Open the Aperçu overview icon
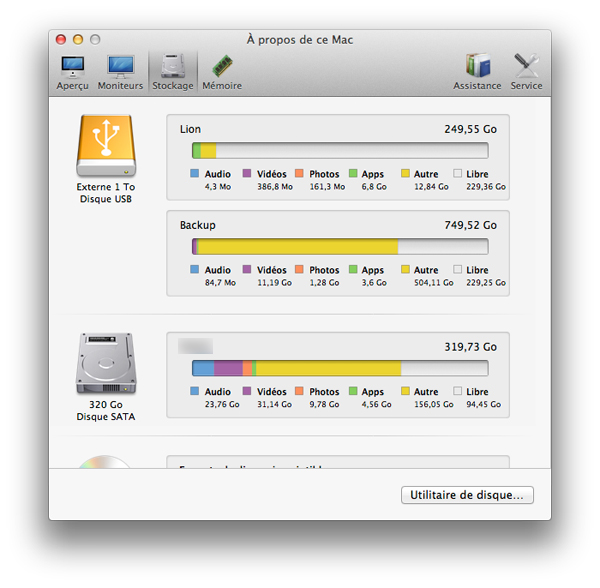 tap(73, 67)
